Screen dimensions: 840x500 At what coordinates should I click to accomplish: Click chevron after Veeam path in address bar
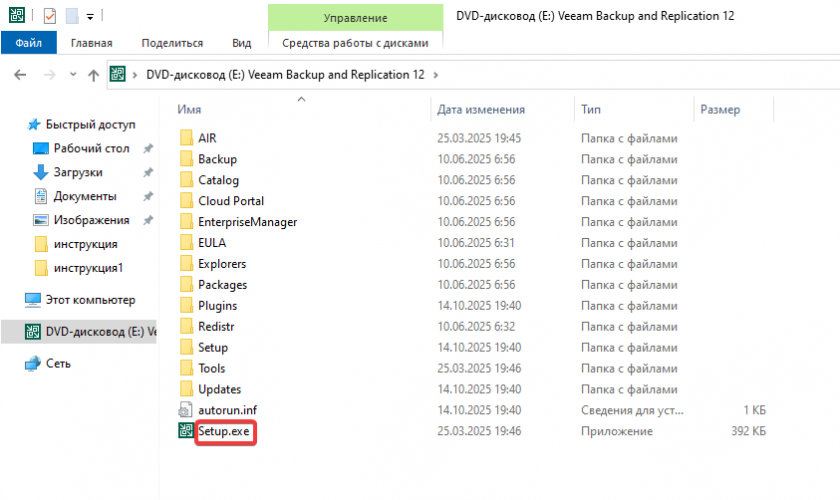coord(435,75)
